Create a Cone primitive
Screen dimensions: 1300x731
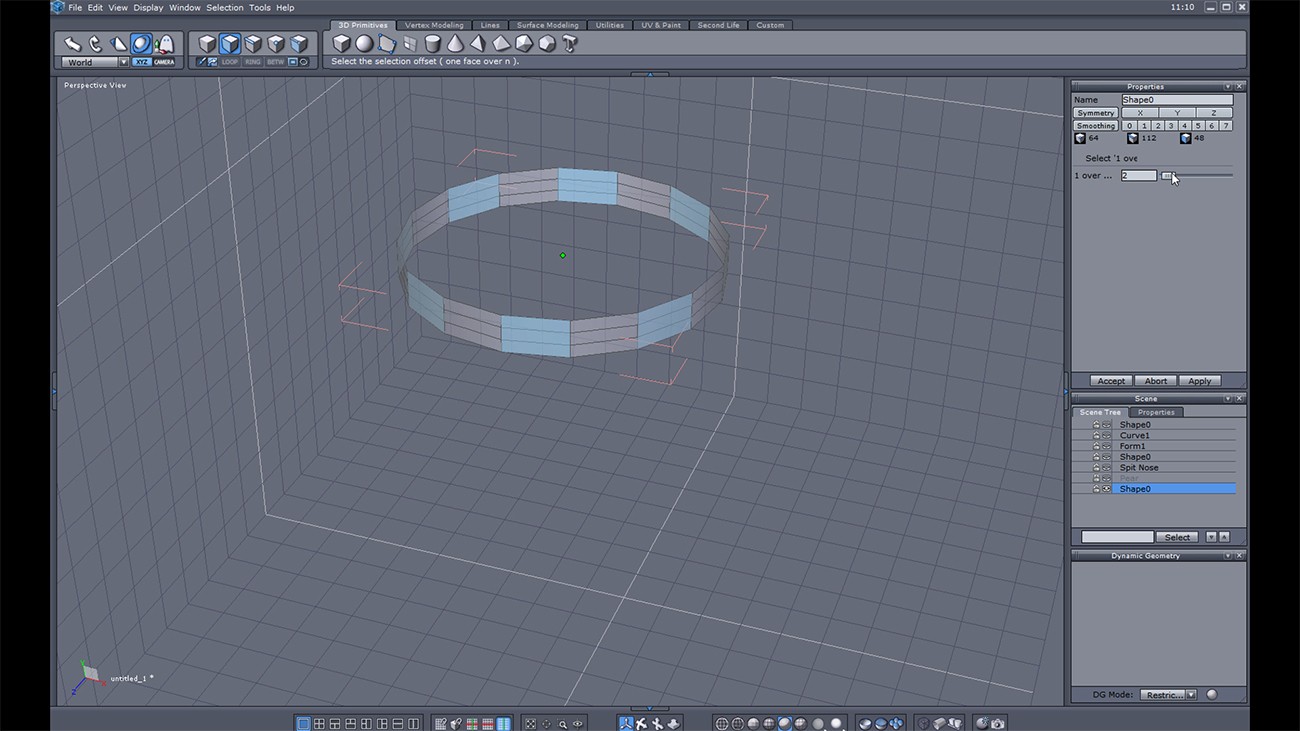pyautogui.click(x=456, y=44)
